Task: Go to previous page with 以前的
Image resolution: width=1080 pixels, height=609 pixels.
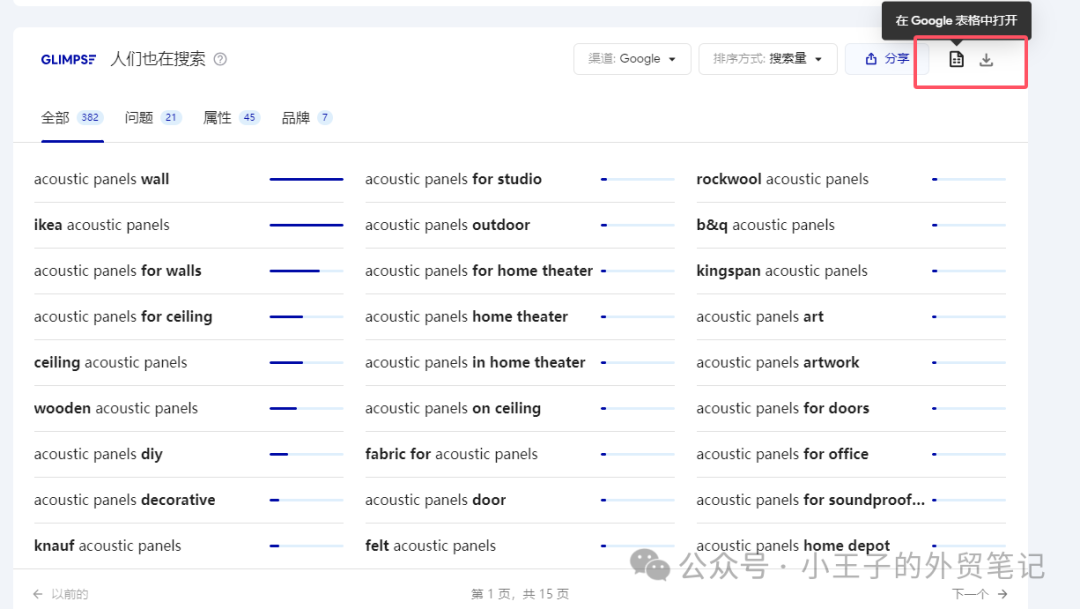Action: tap(61, 594)
